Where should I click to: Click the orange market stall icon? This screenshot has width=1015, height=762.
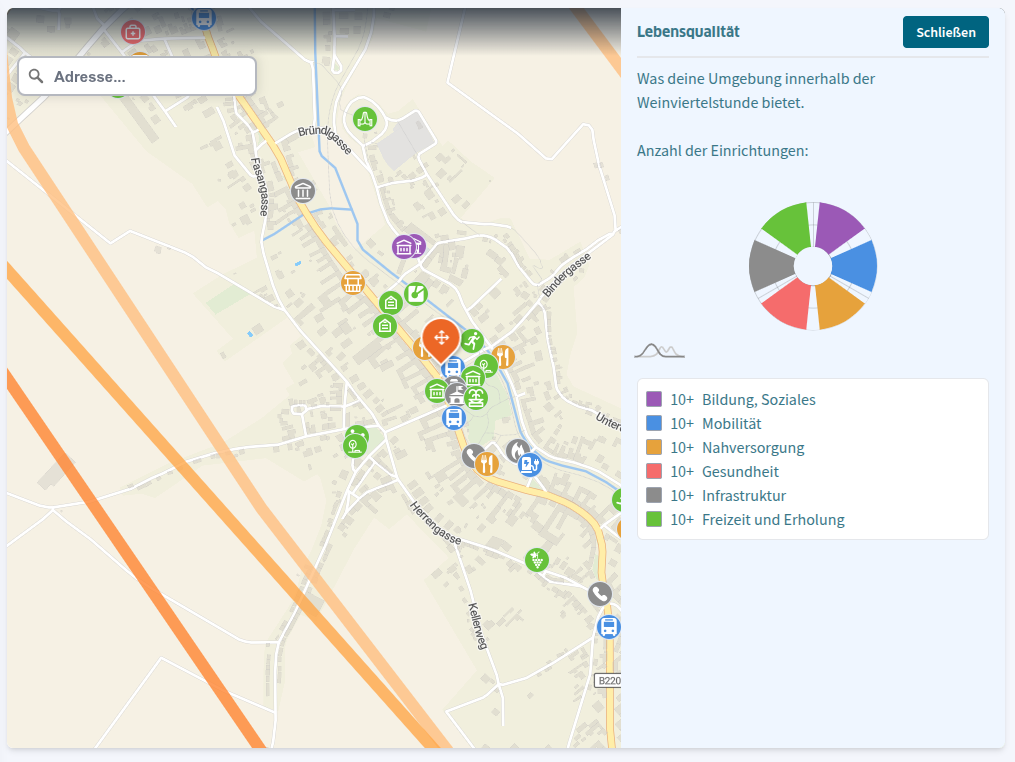pyautogui.click(x=353, y=283)
